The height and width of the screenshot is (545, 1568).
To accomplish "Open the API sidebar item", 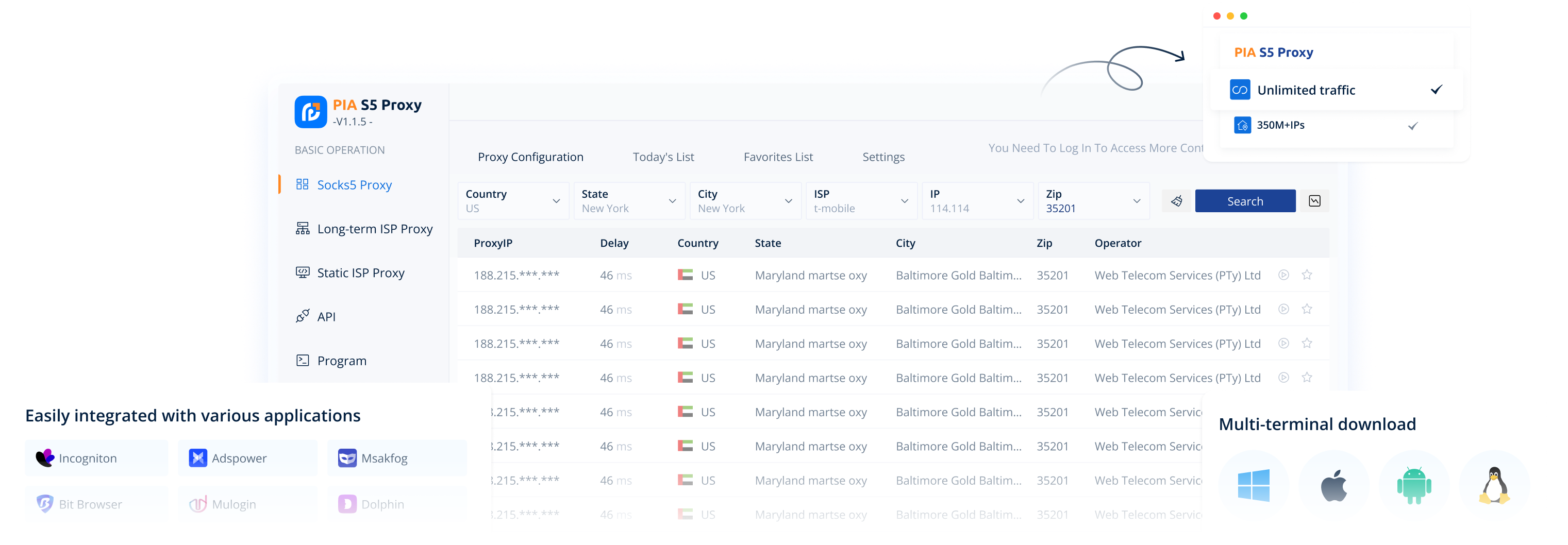I will pos(326,316).
